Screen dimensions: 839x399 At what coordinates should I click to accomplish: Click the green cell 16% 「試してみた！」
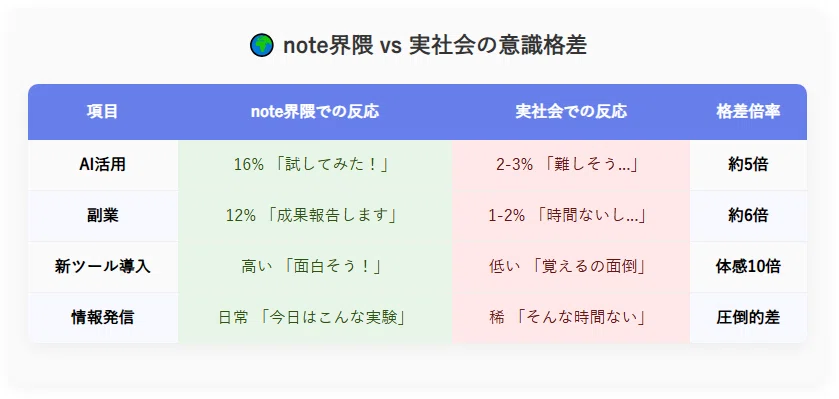coord(315,165)
